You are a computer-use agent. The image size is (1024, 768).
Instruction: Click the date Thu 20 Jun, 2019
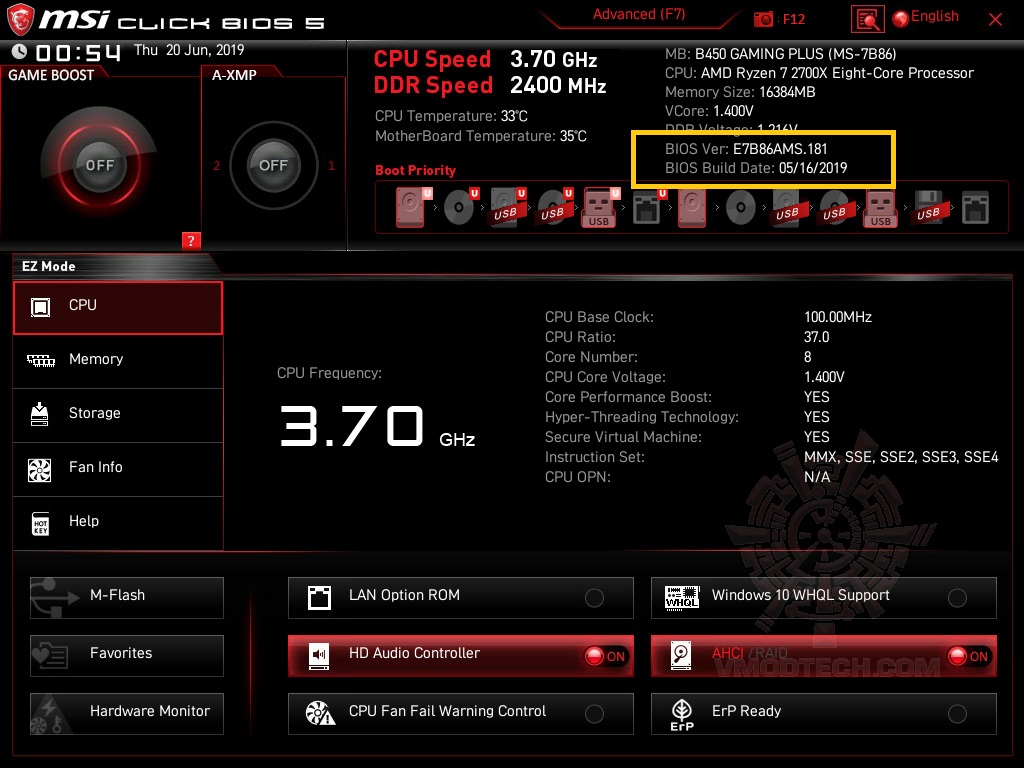189,50
